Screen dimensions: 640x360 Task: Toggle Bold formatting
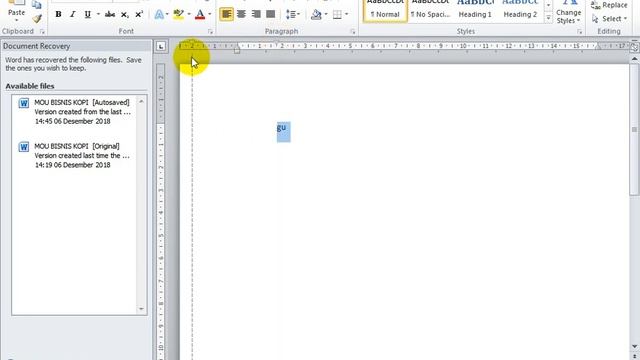point(58,15)
